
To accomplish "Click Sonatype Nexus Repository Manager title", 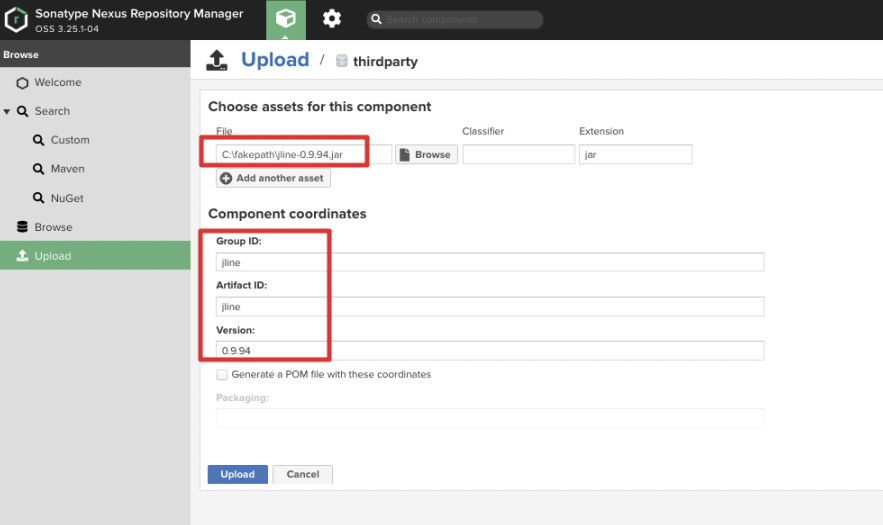I will tap(139, 14).
